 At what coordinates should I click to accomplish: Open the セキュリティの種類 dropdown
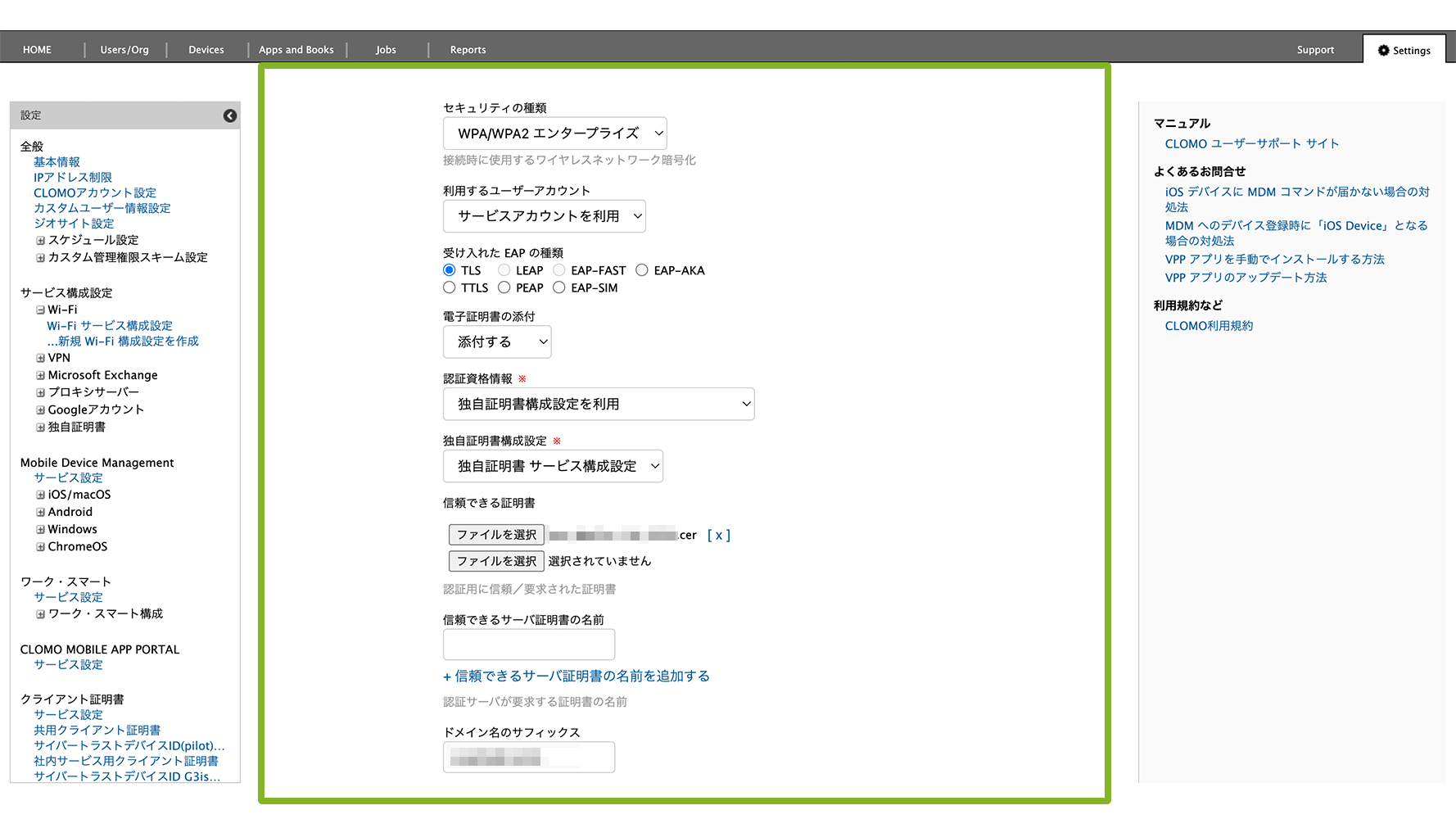[x=554, y=133]
